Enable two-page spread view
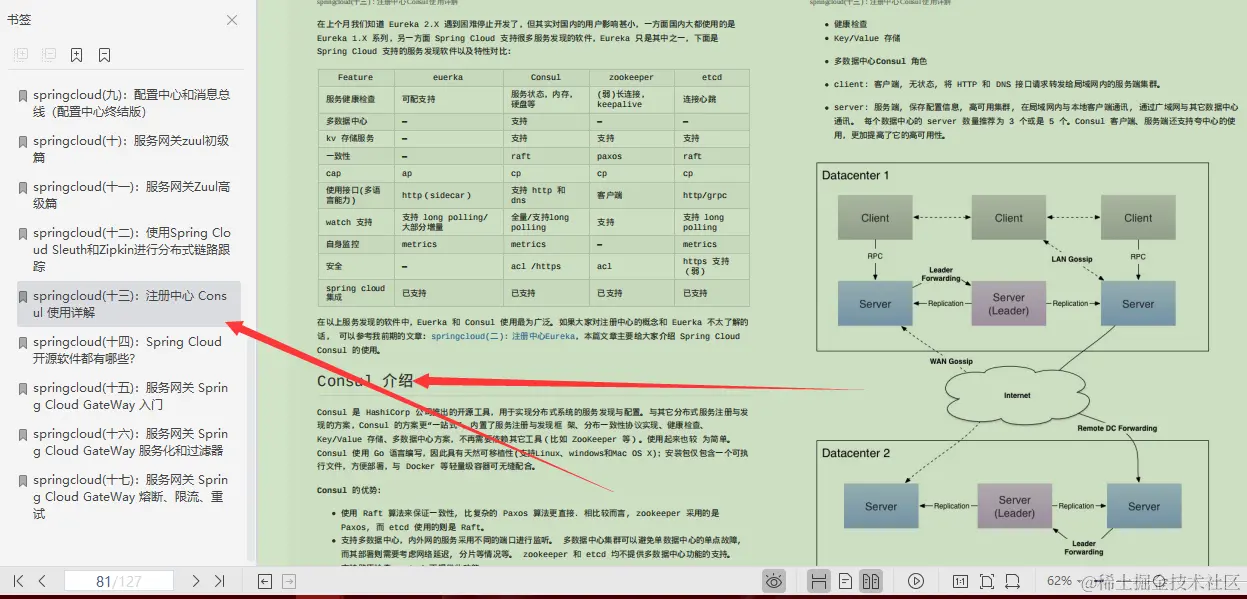This screenshot has height=599, width=1247. (x=871, y=580)
